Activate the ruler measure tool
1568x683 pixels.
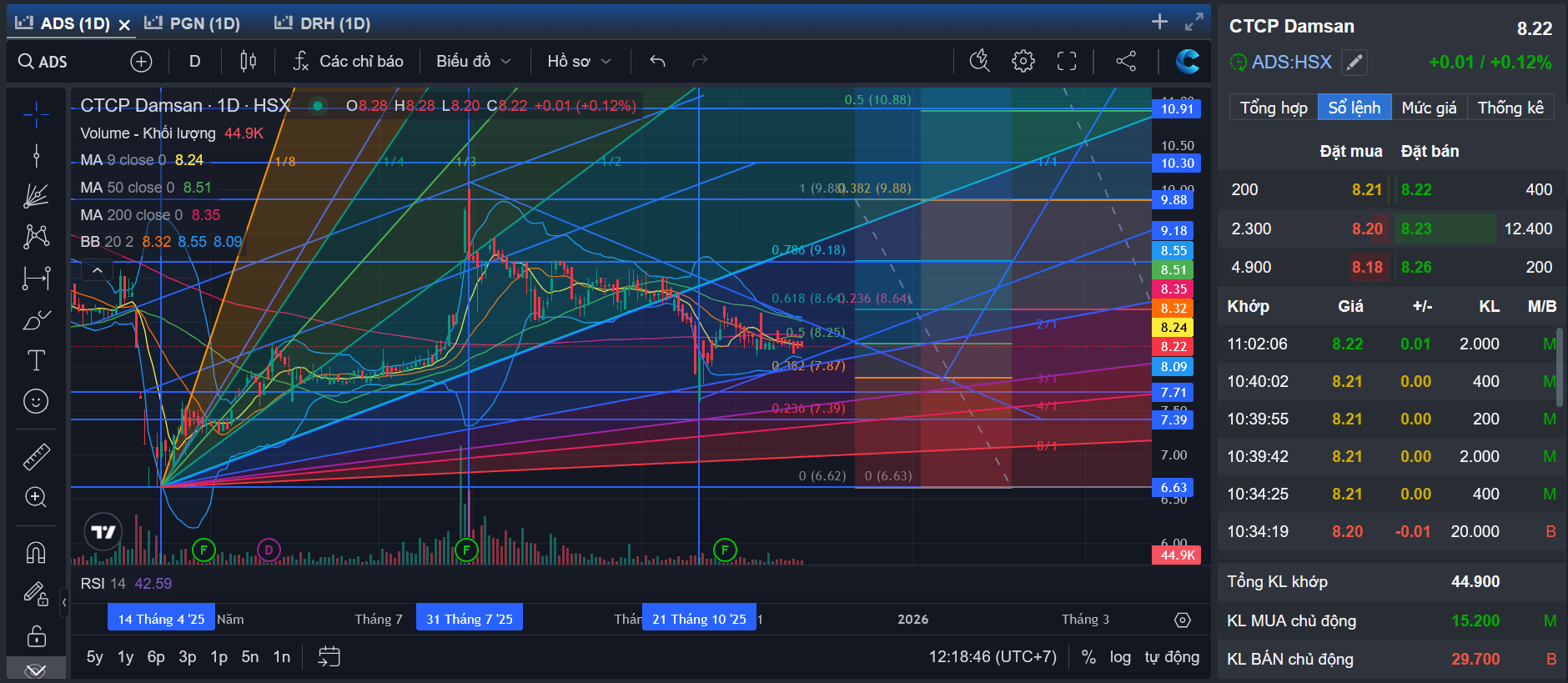(x=36, y=456)
